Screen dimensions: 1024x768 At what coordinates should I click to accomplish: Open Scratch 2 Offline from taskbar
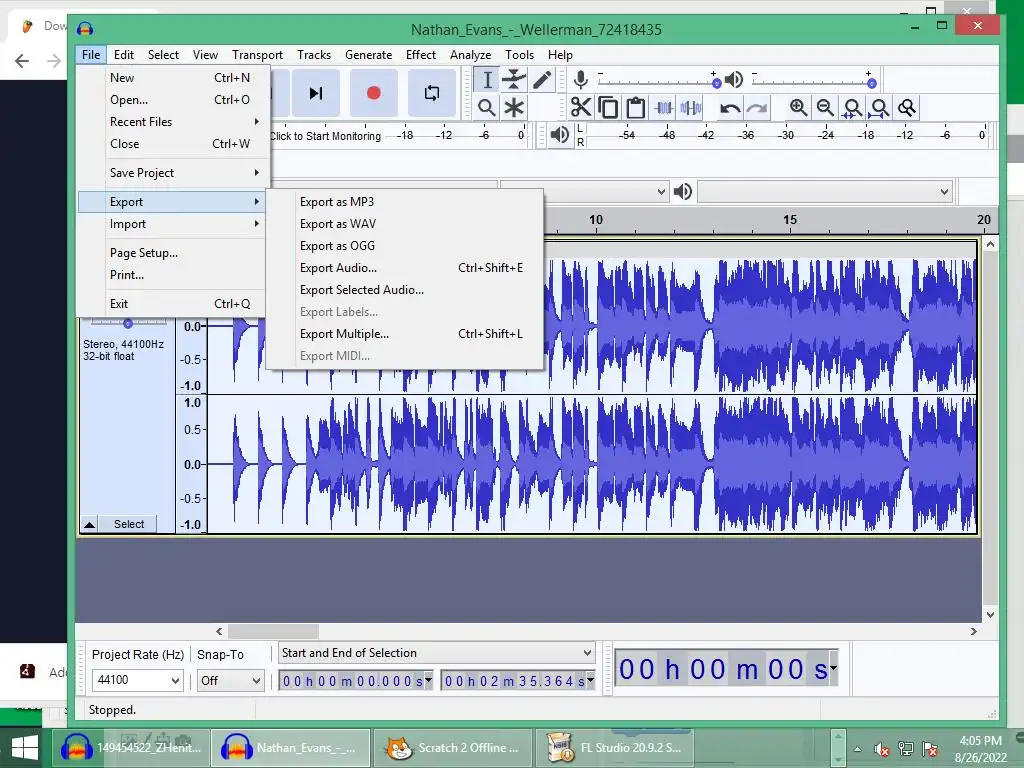click(x=453, y=748)
